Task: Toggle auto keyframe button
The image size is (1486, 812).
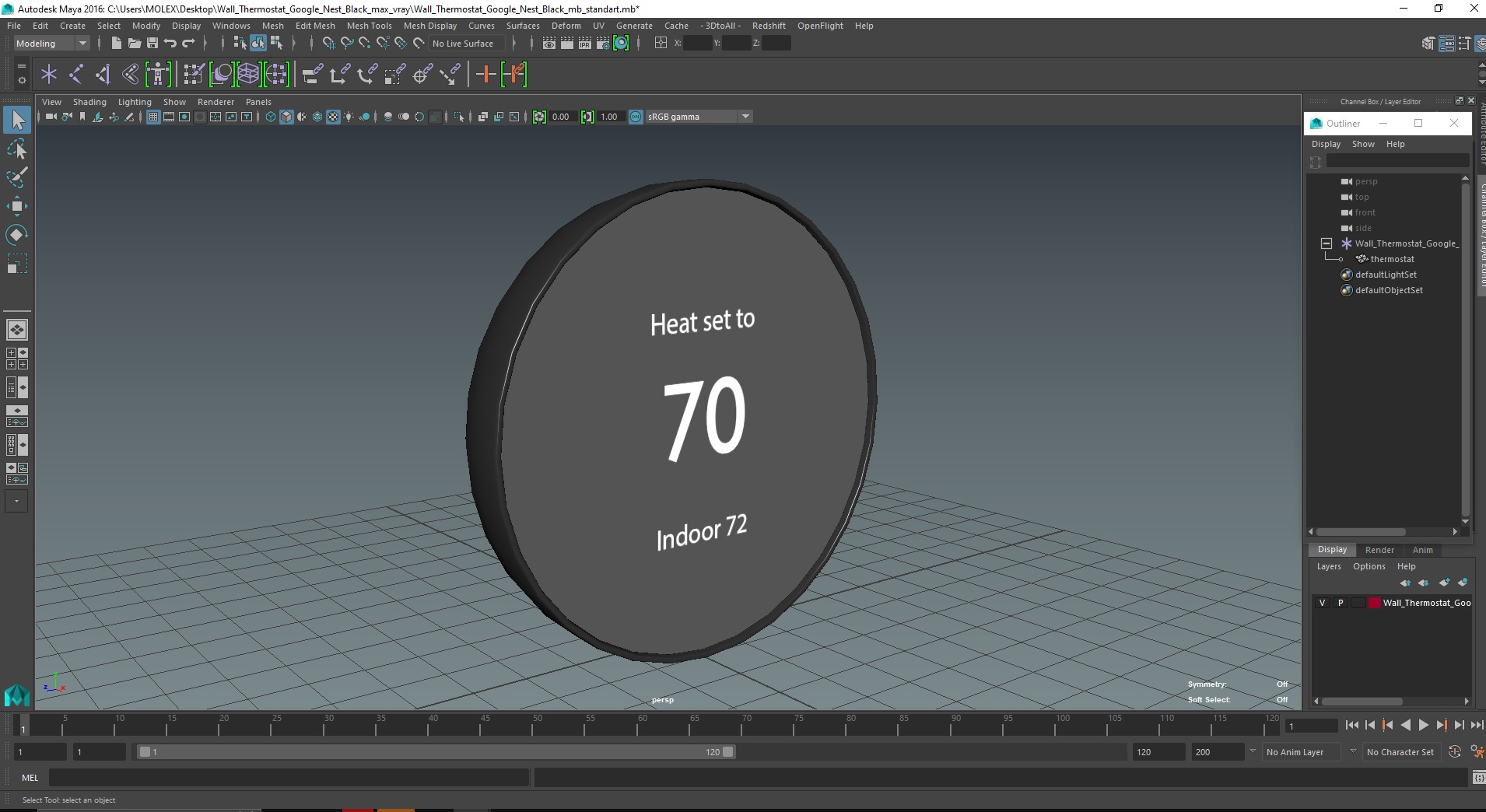Action: tap(1454, 752)
